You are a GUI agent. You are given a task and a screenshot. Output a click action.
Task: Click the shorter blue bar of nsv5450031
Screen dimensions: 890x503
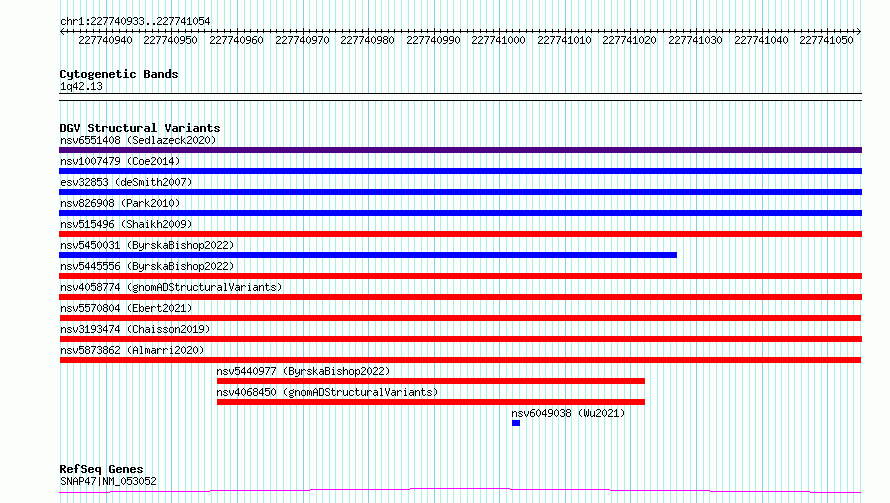368,255
